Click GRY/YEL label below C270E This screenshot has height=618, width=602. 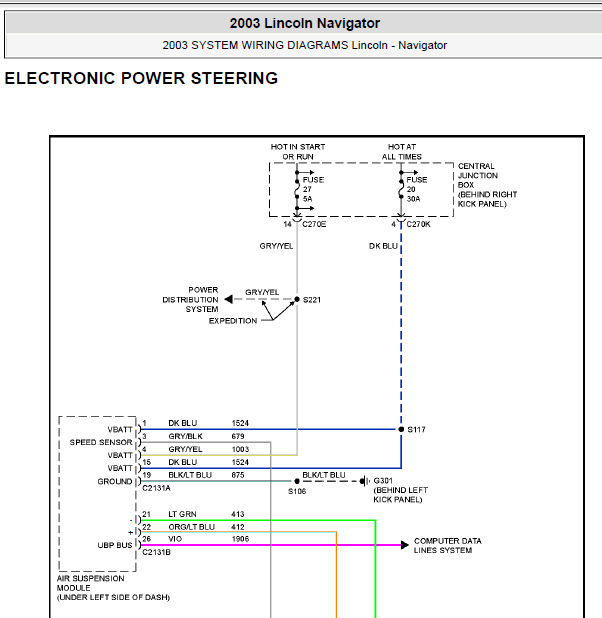pos(276,246)
